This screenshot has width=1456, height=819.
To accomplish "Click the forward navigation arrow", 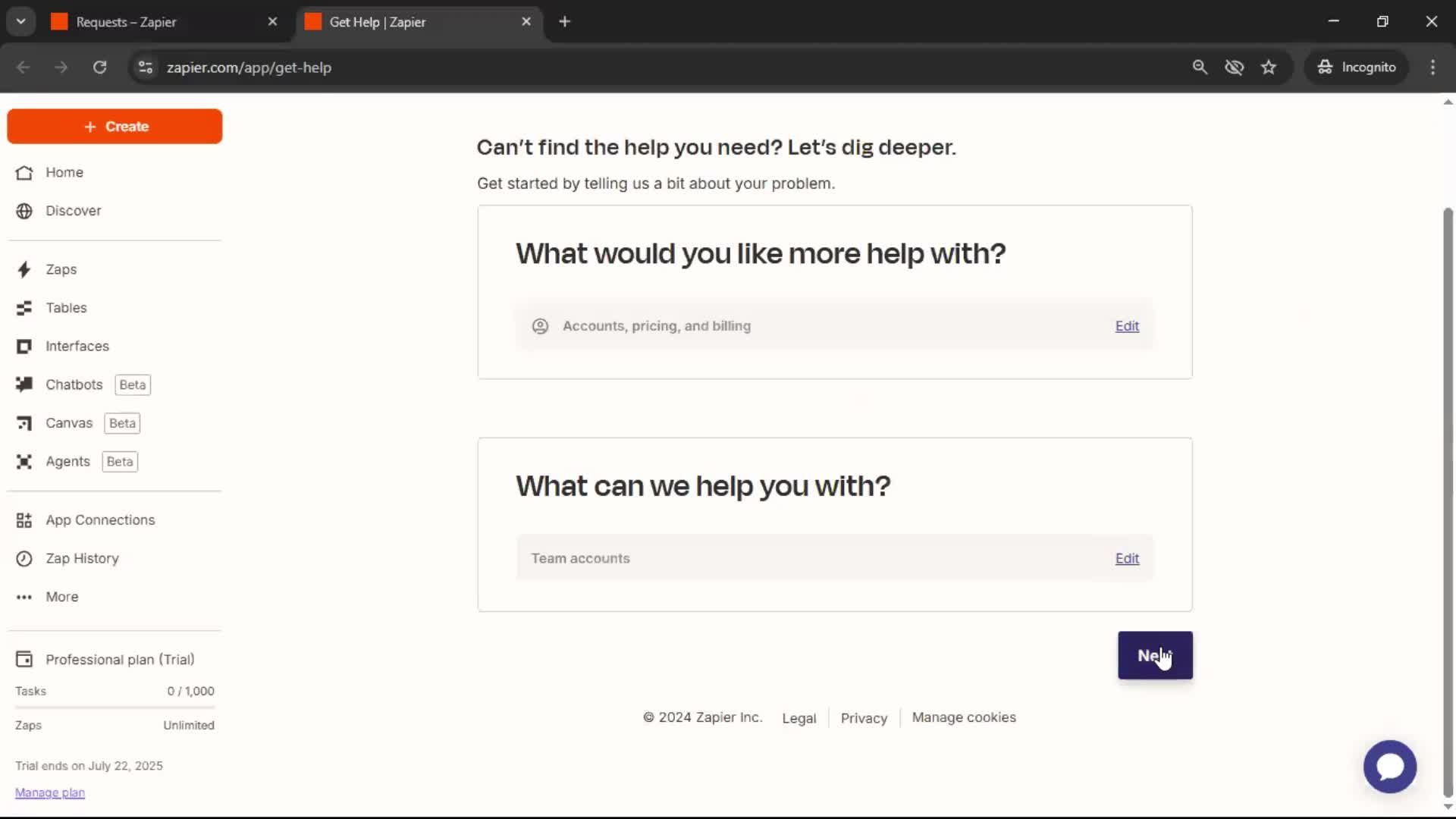I will click(61, 67).
